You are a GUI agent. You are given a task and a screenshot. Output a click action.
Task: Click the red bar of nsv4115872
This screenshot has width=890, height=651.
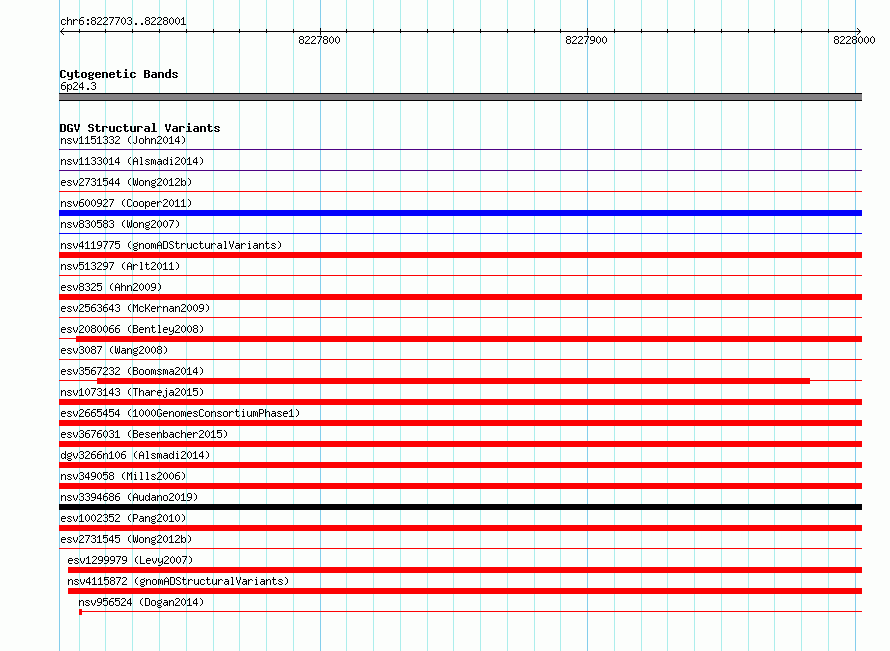[465, 591]
